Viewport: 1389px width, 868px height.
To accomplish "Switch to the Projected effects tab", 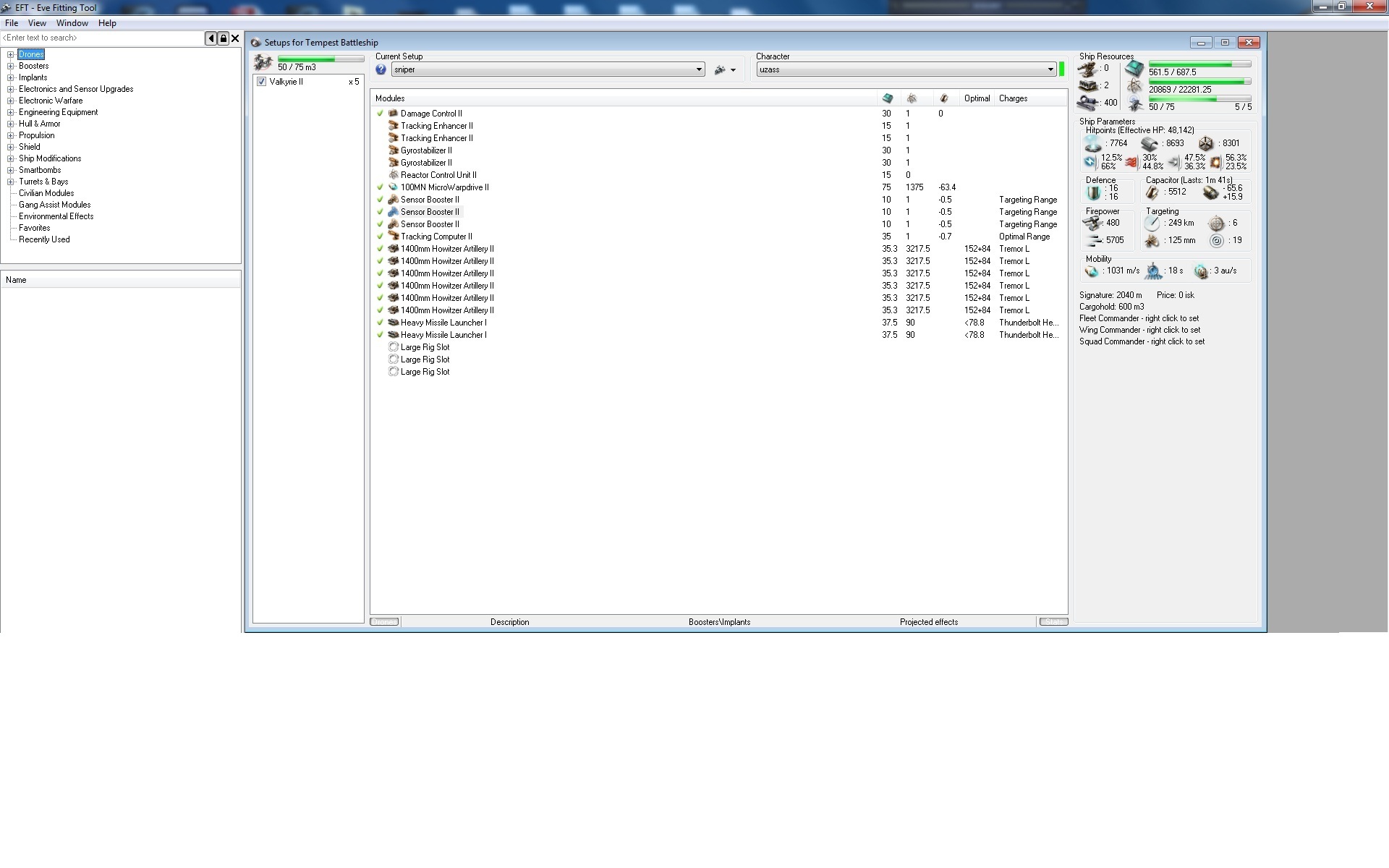I will click(x=928, y=622).
